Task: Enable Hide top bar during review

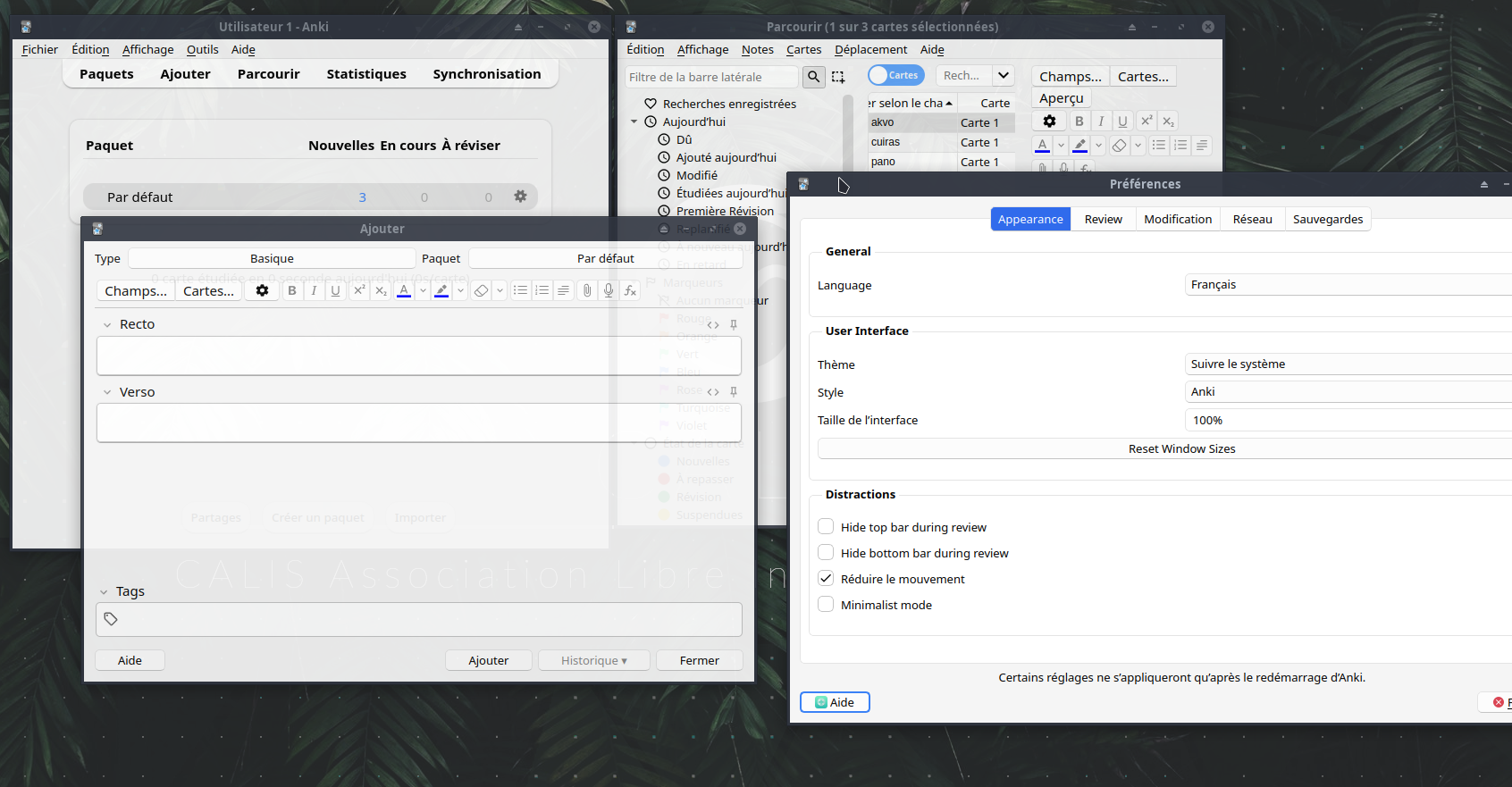Action: coord(827,527)
